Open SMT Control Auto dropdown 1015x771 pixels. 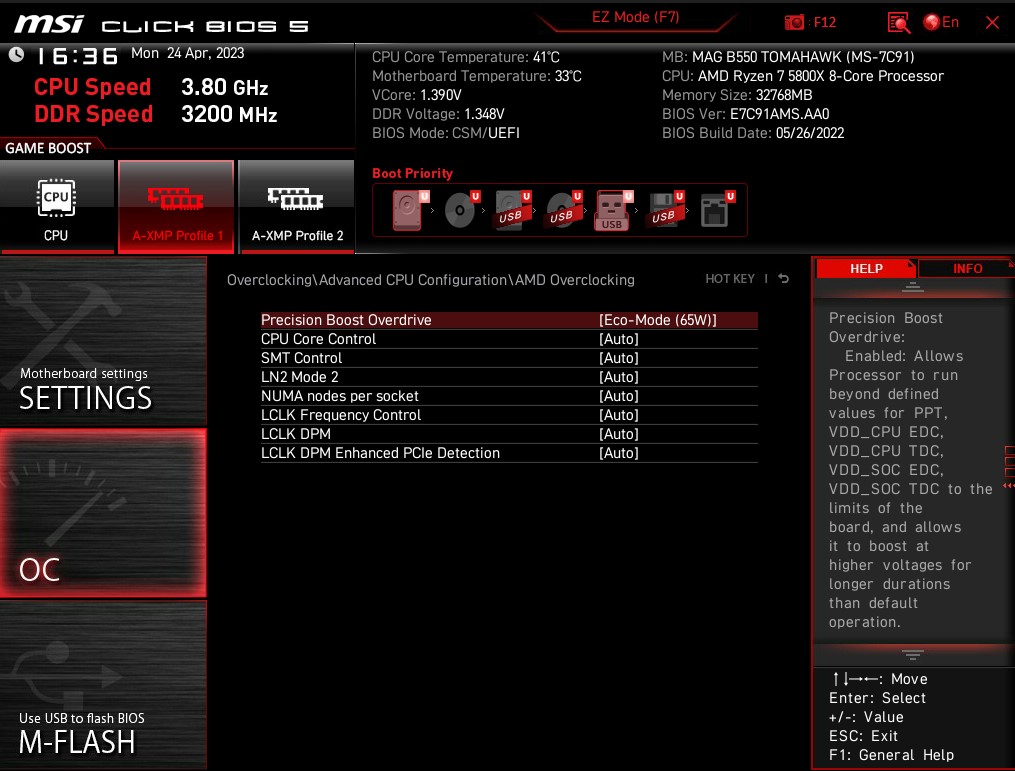619,358
